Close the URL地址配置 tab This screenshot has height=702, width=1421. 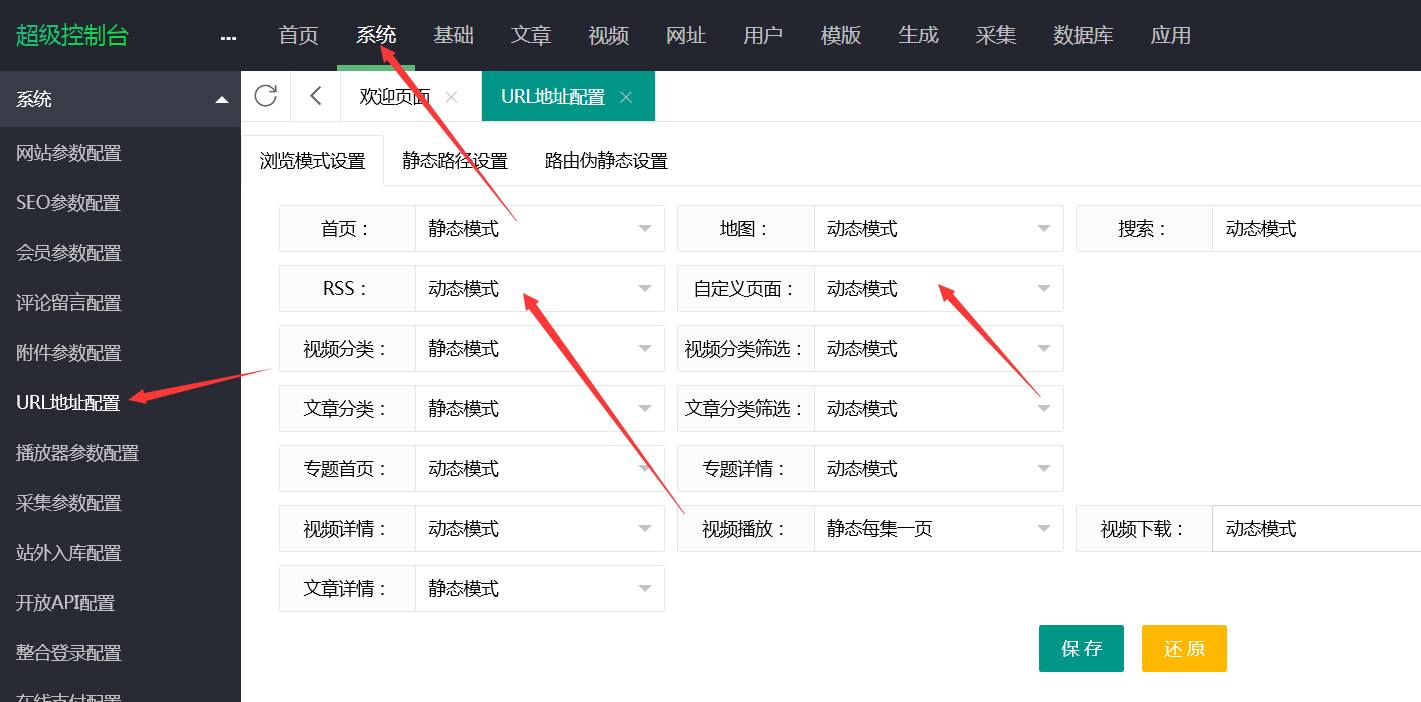(625, 96)
